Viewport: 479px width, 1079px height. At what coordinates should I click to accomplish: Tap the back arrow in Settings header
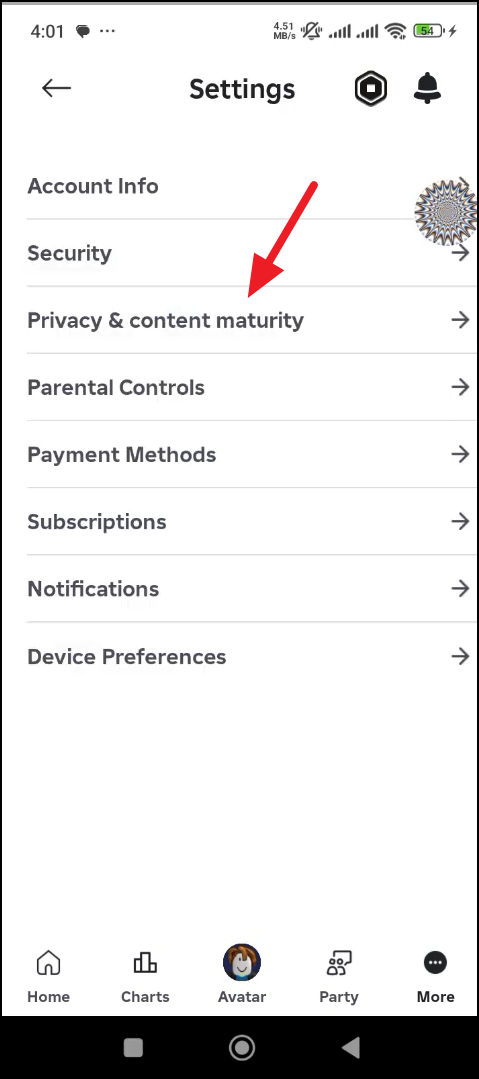(56, 88)
